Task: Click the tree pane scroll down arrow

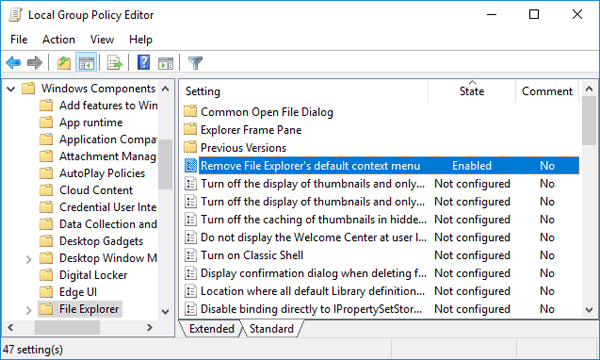Action: [165, 311]
